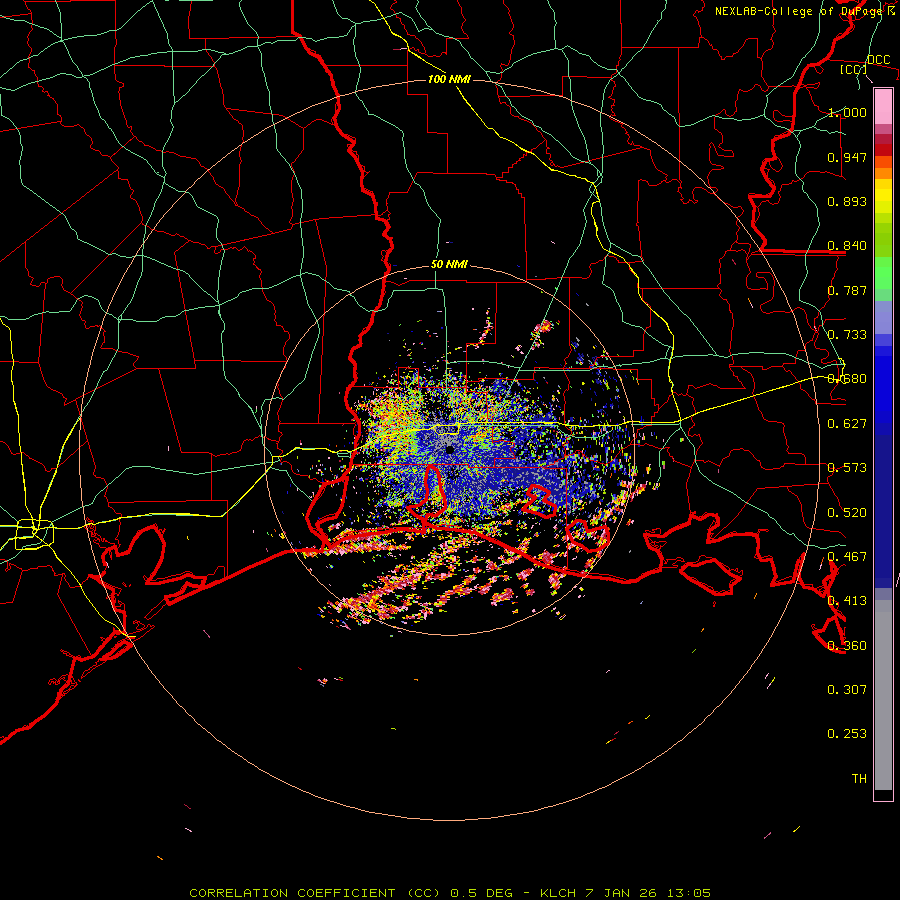Screen dimensions: 900x900
Task: Click the 13:05 time stamp
Action: pos(689,893)
